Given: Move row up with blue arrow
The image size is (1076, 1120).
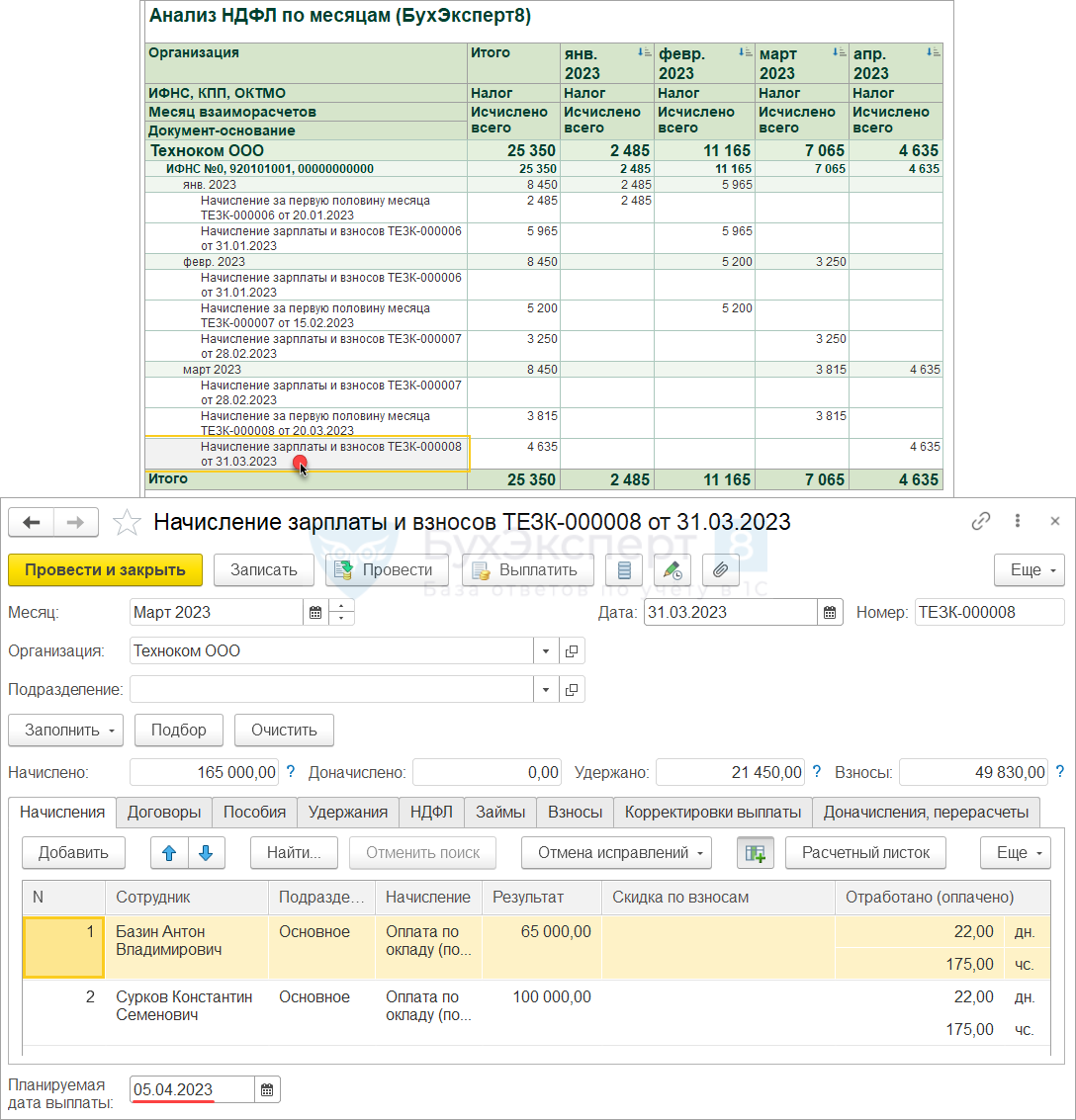Looking at the screenshot, I should coord(169,853).
